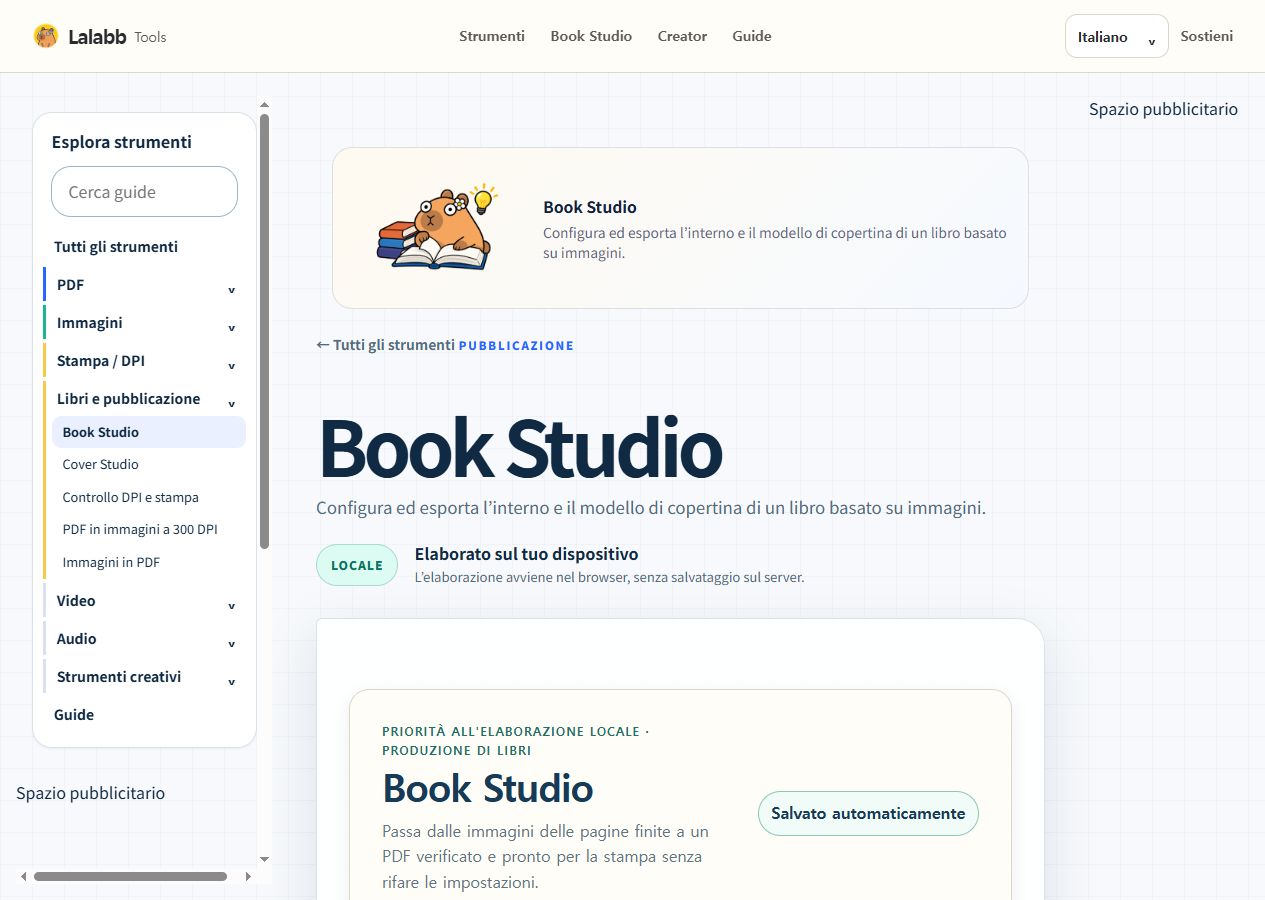This screenshot has width=1265, height=900.
Task: Click the Stampa / DPI label
Action: pos(101,360)
